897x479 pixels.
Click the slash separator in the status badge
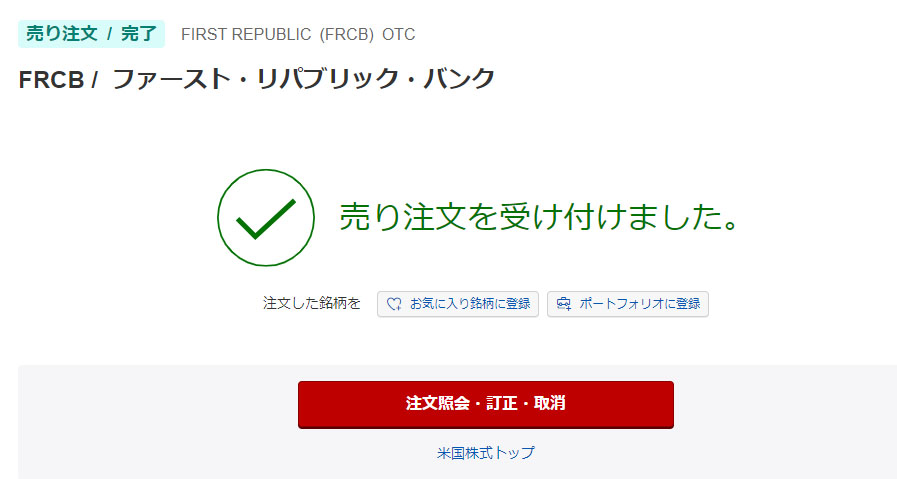109,33
